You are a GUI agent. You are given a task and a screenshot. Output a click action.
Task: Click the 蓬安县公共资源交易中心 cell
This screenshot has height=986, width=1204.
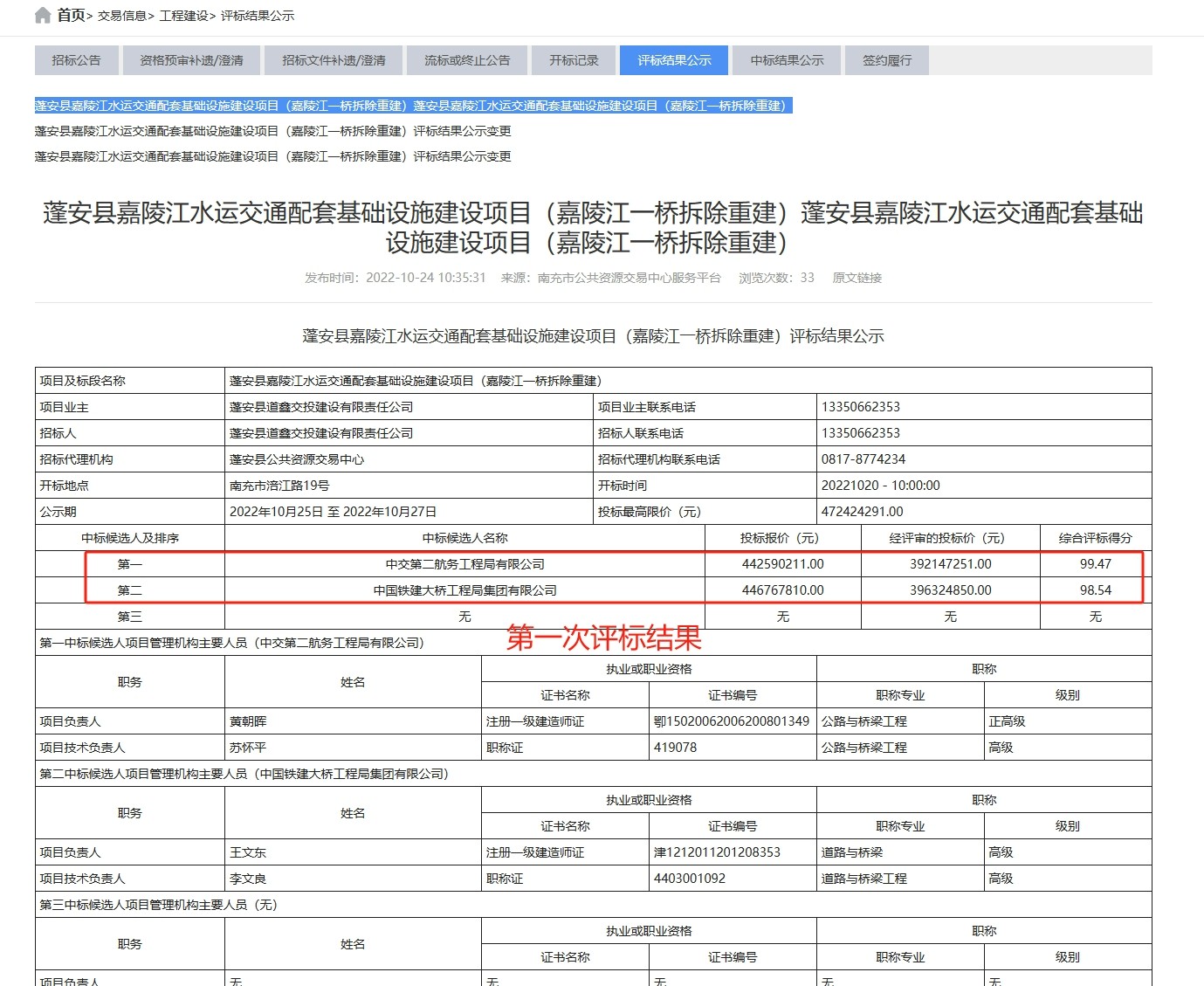click(x=409, y=459)
